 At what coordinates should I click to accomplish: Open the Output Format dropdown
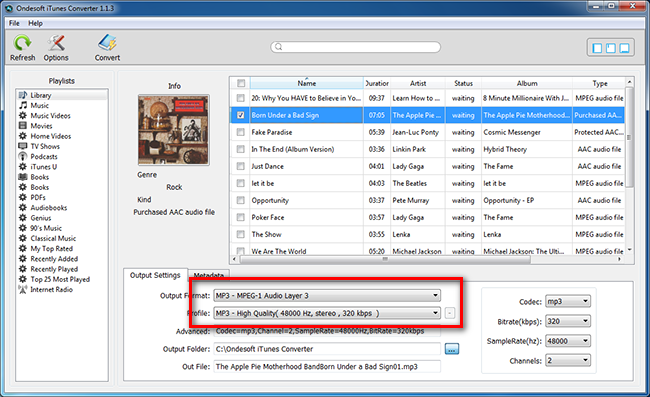pos(327,295)
